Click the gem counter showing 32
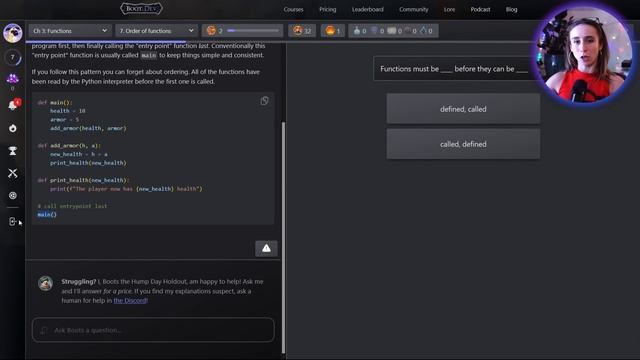 [x=302, y=31]
